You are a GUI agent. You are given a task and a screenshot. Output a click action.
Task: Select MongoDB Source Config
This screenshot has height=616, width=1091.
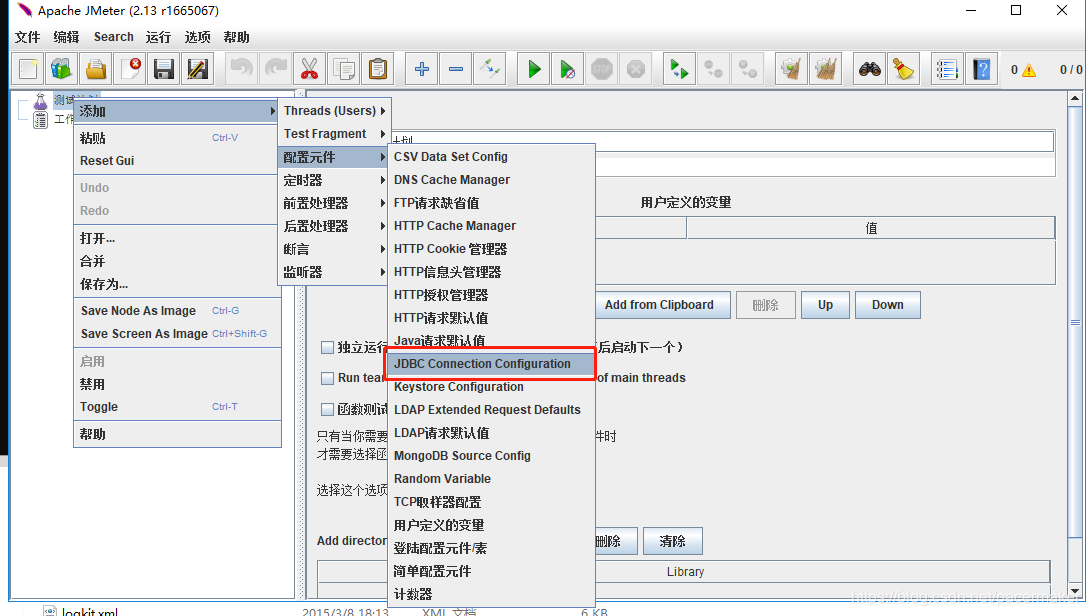[491, 455]
